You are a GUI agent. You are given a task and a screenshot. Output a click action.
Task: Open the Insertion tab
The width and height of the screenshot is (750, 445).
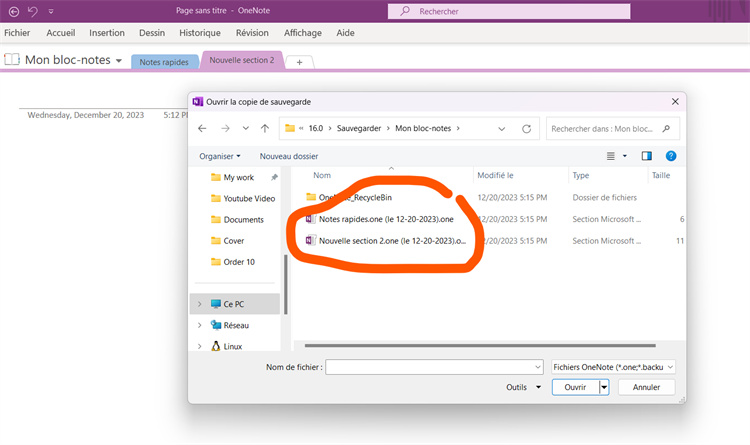(107, 33)
